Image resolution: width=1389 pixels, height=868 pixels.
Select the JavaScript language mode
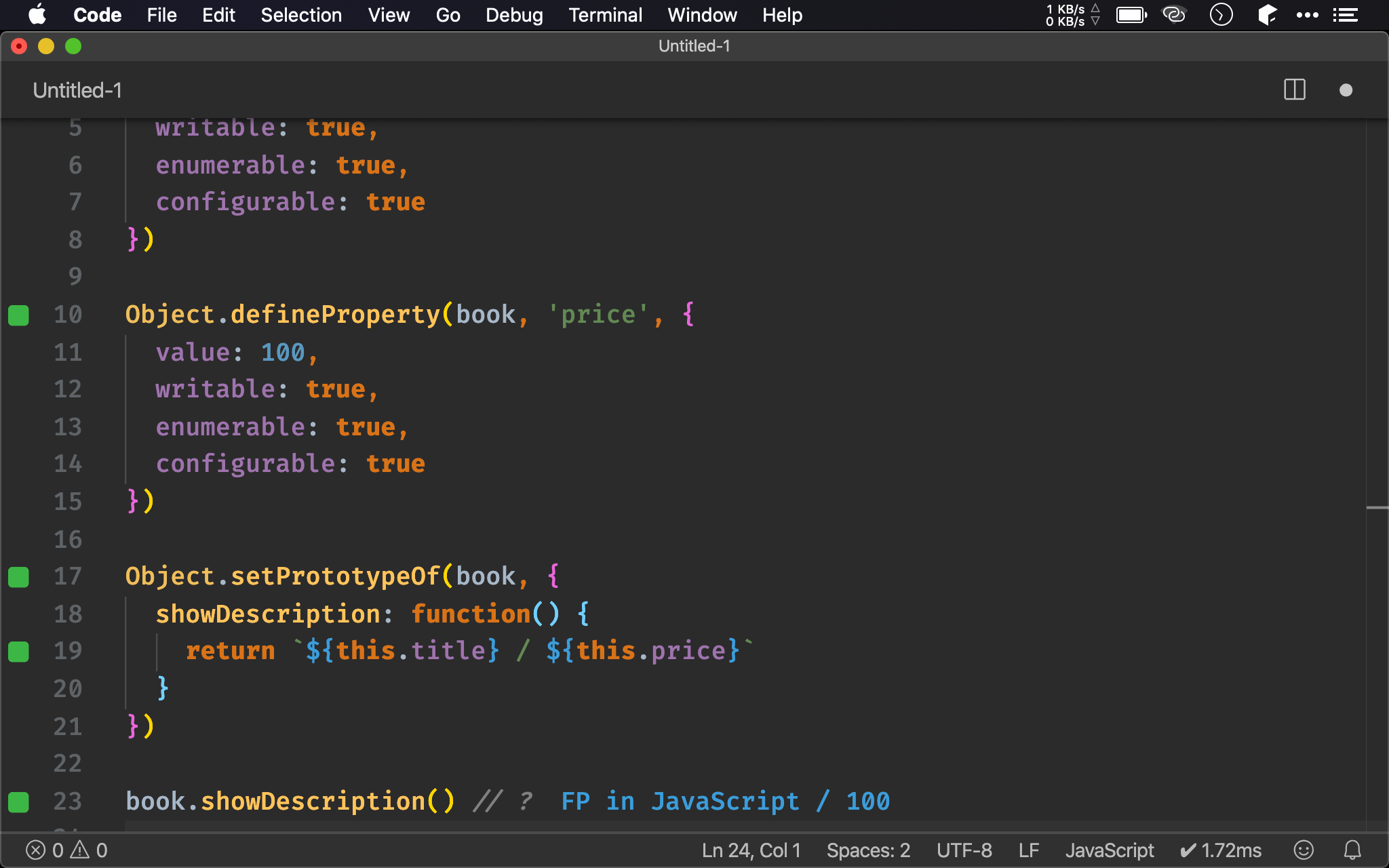[x=1109, y=850]
